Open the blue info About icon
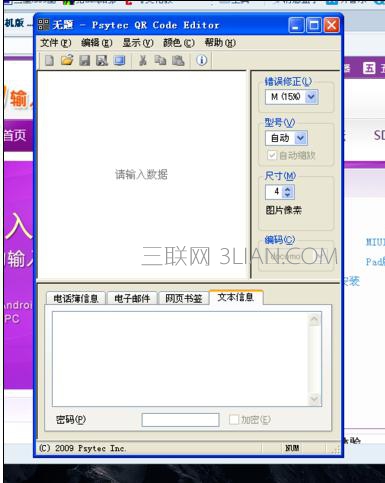Screen dimensions: 385x483 pyautogui.click(x=202, y=60)
